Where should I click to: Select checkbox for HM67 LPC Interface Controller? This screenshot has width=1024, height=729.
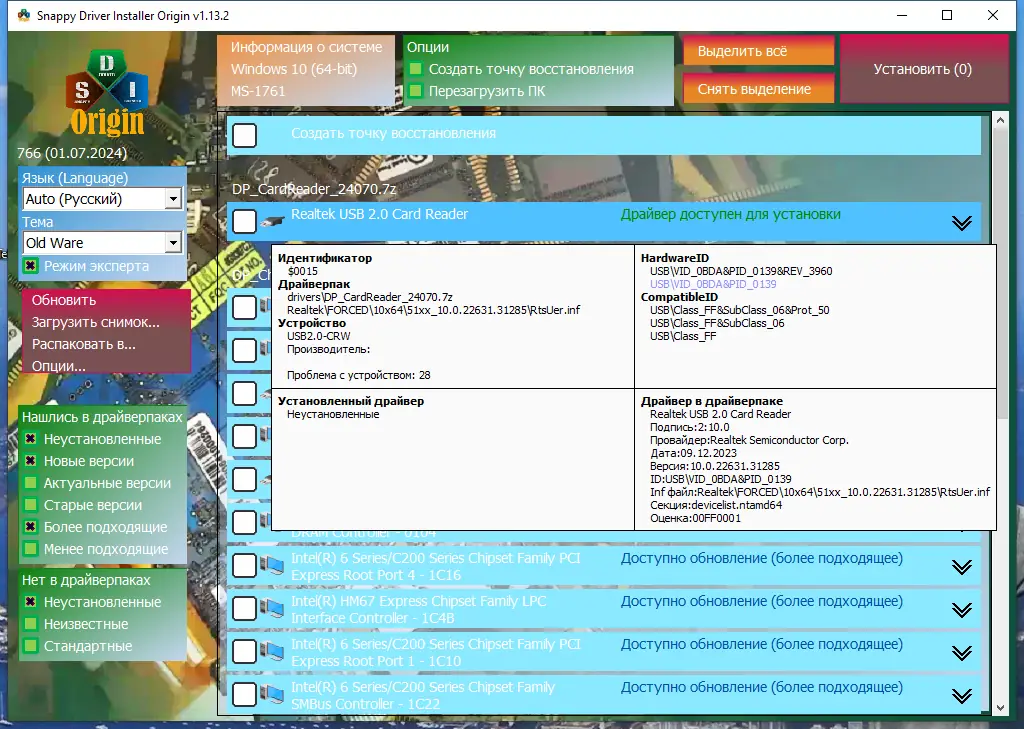click(244, 609)
